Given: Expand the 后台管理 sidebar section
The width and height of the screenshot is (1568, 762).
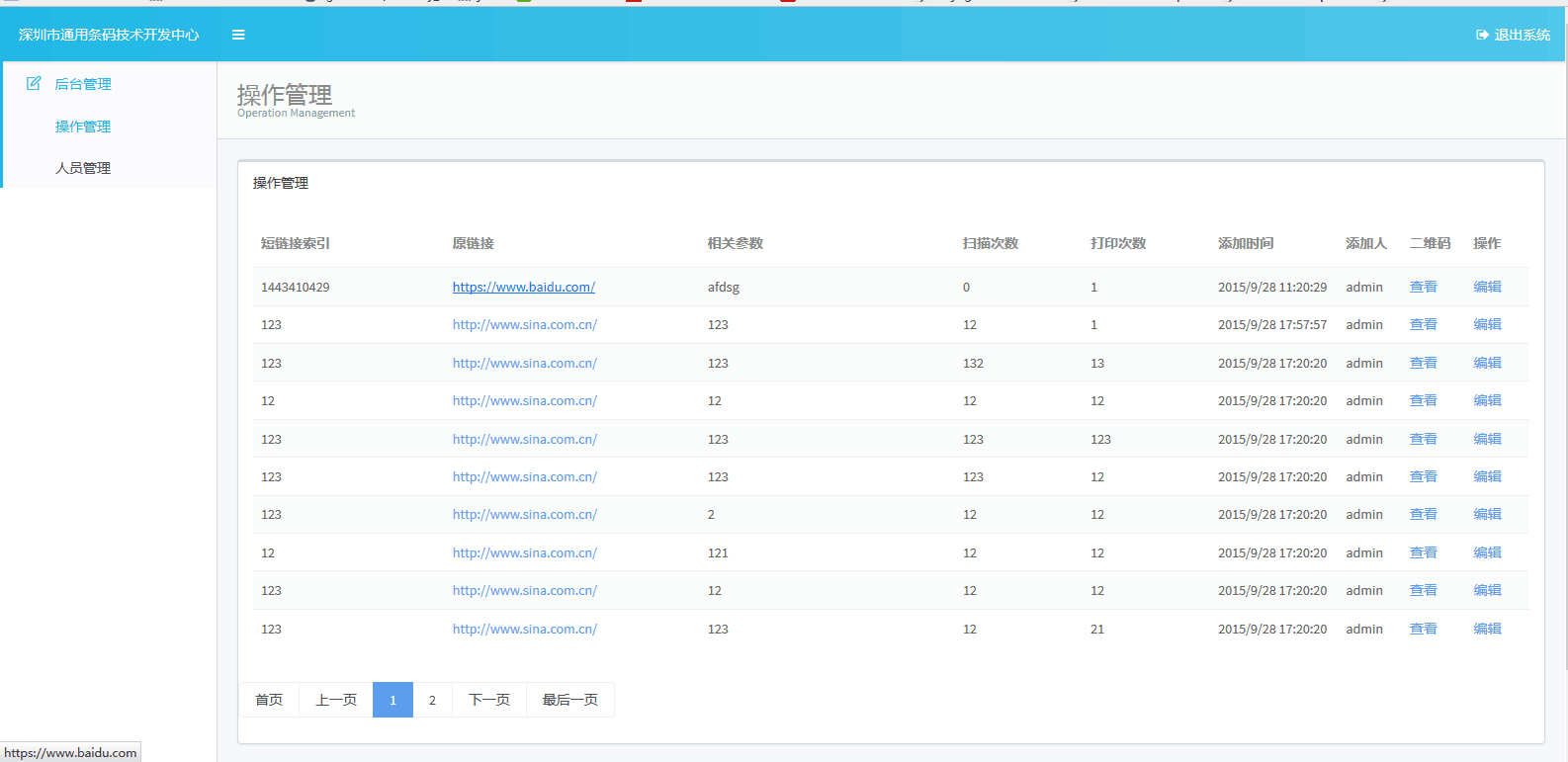Looking at the screenshot, I should tap(83, 85).
